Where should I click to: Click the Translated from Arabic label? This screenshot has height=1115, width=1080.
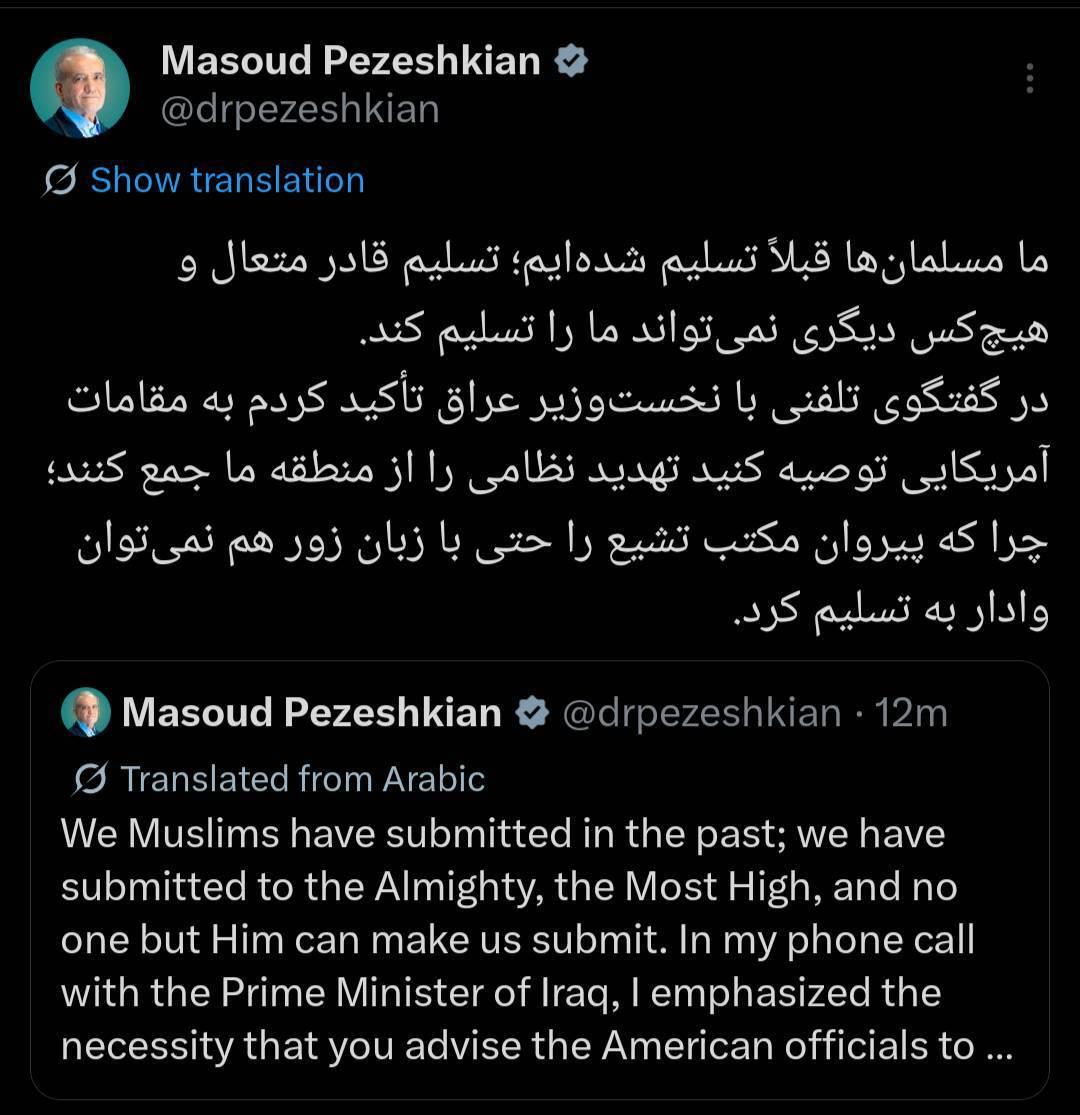303,779
